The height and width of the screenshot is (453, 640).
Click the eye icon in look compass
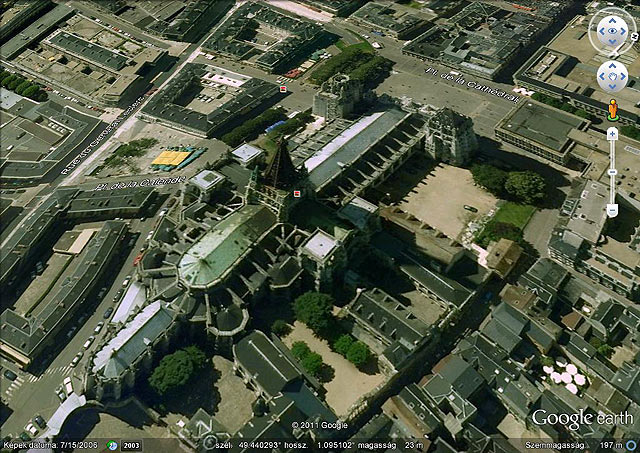[611, 31]
